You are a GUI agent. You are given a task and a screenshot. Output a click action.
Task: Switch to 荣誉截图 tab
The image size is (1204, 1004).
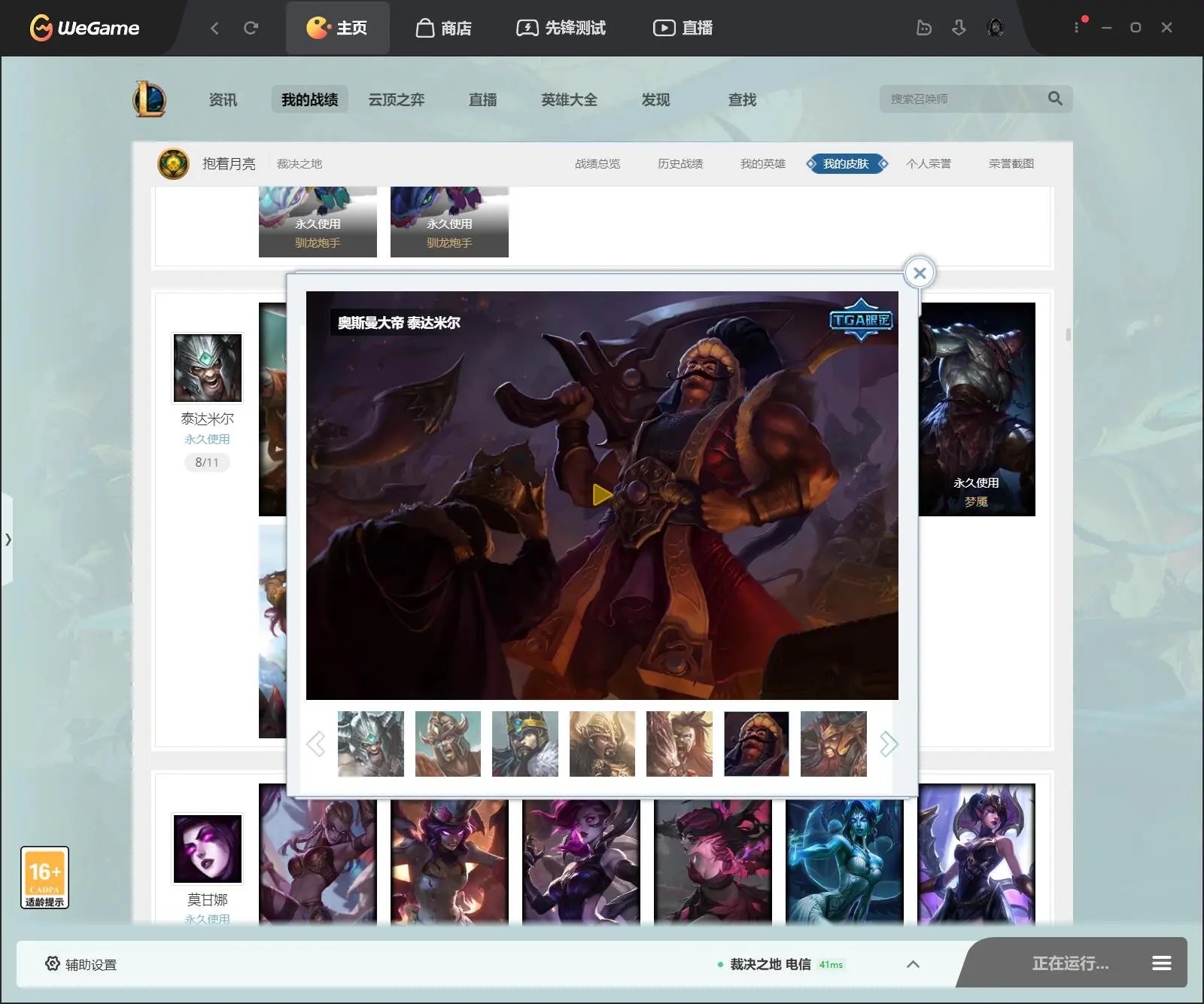pyautogui.click(x=1011, y=163)
